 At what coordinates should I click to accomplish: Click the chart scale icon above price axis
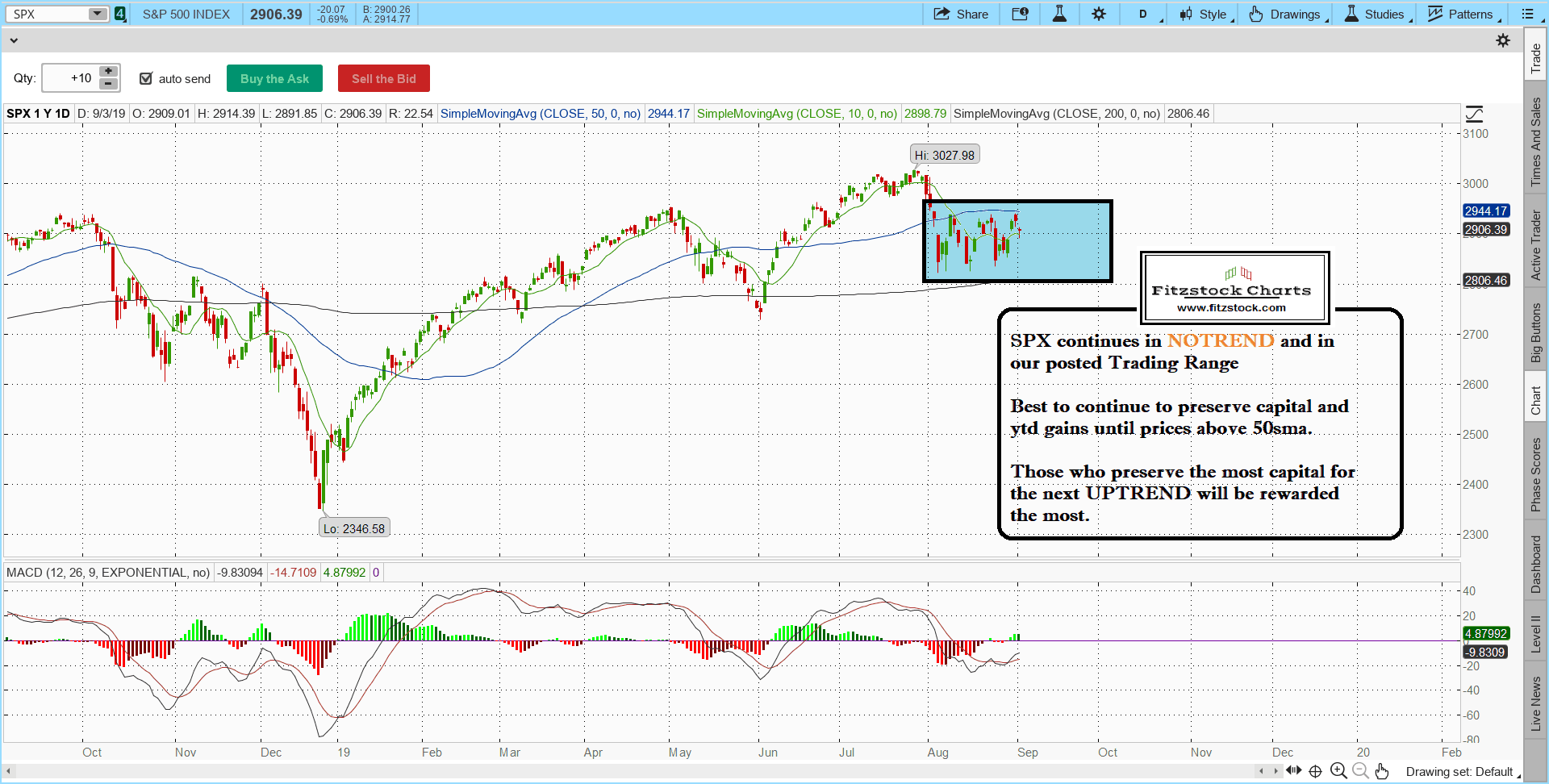coord(1474,114)
